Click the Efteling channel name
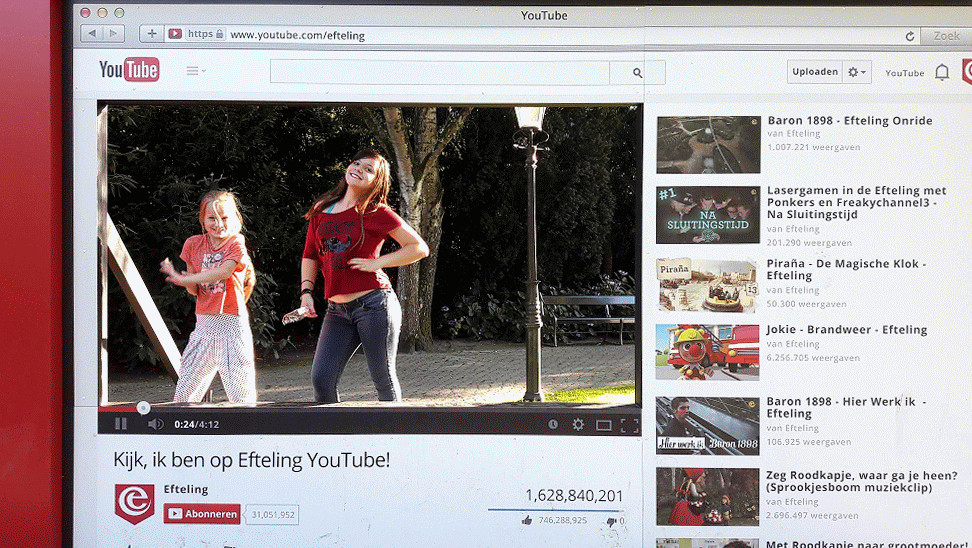This screenshot has width=972, height=548. 186,489
